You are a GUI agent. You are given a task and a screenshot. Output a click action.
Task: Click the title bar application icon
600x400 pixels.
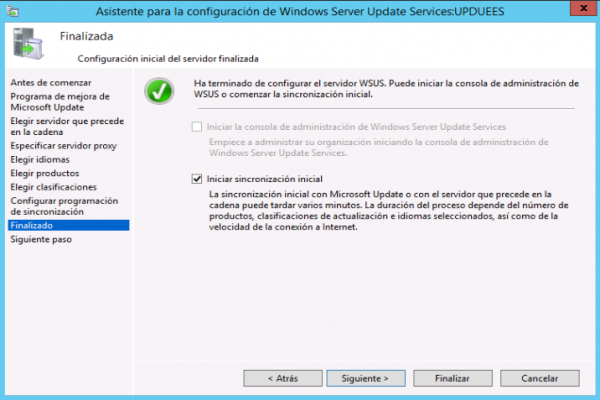point(13,11)
